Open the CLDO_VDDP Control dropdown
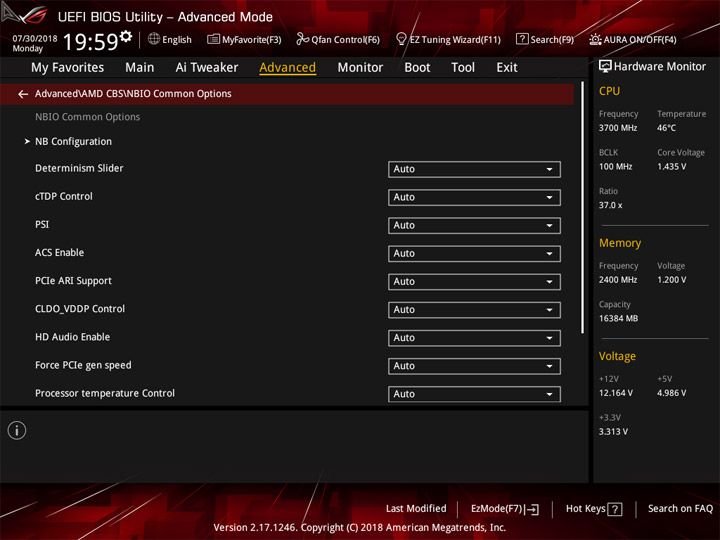 click(474, 309)
